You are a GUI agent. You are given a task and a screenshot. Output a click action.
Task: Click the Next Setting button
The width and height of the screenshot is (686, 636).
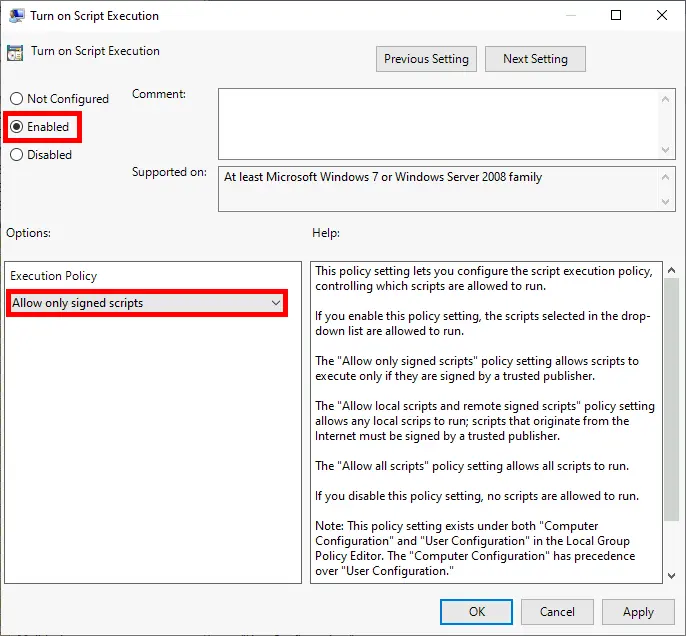pyautogui.click(x=535, y=59)
